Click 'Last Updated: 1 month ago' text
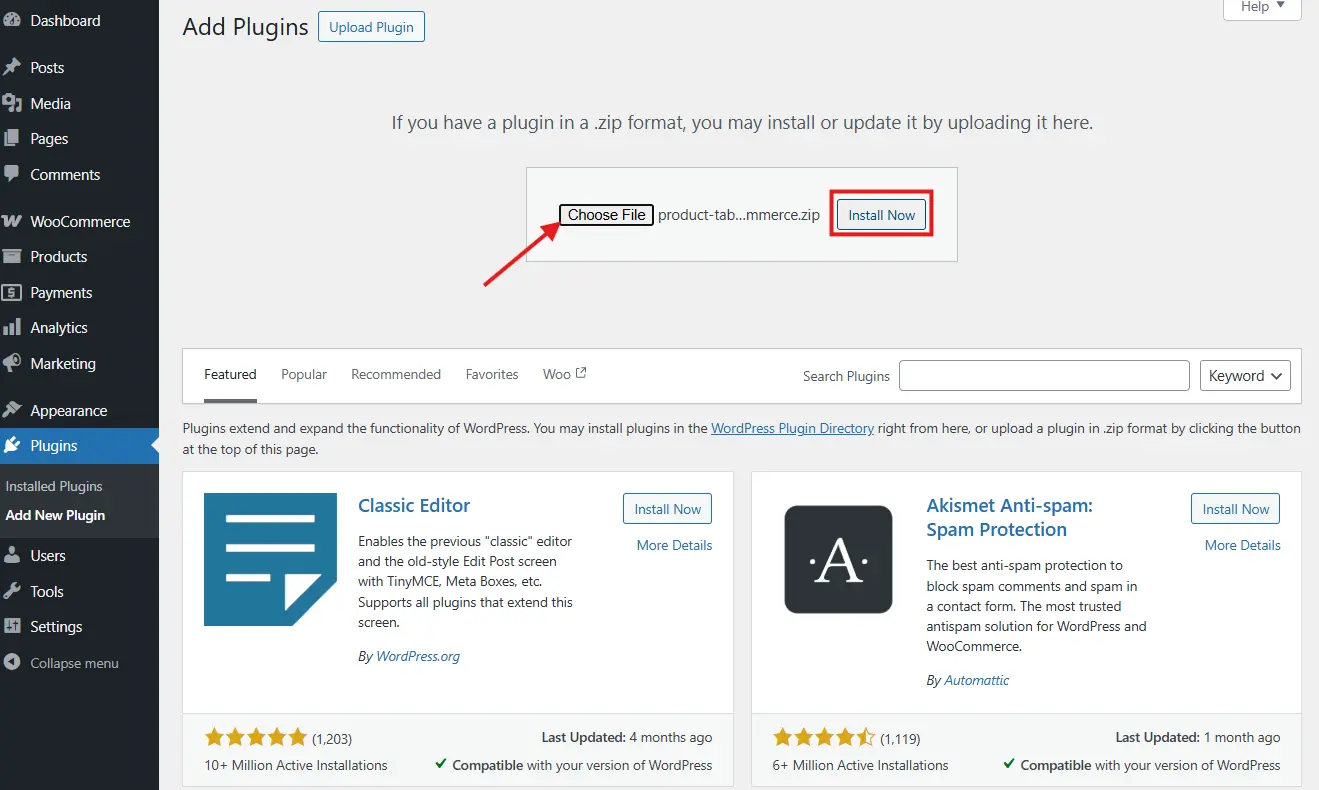Image resolution: width=1319 pixels, height=790 pixels. point(1198,737)
